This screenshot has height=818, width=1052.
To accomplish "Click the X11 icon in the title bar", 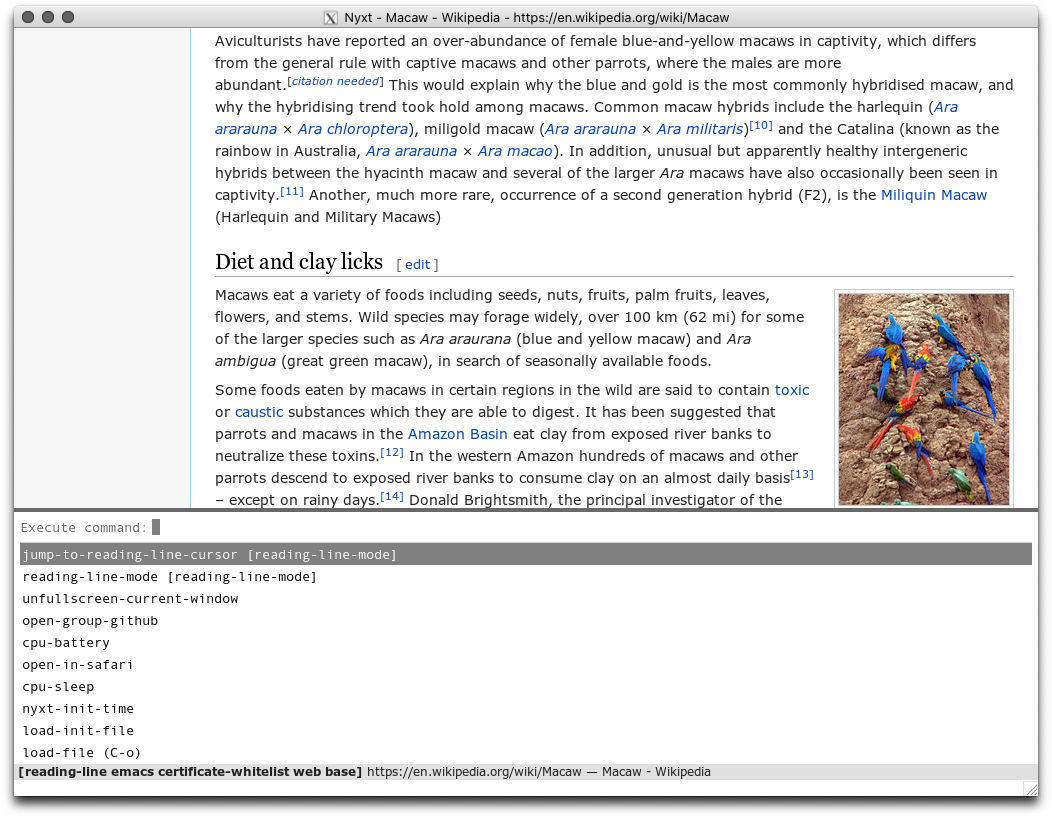I will point(331,18).
